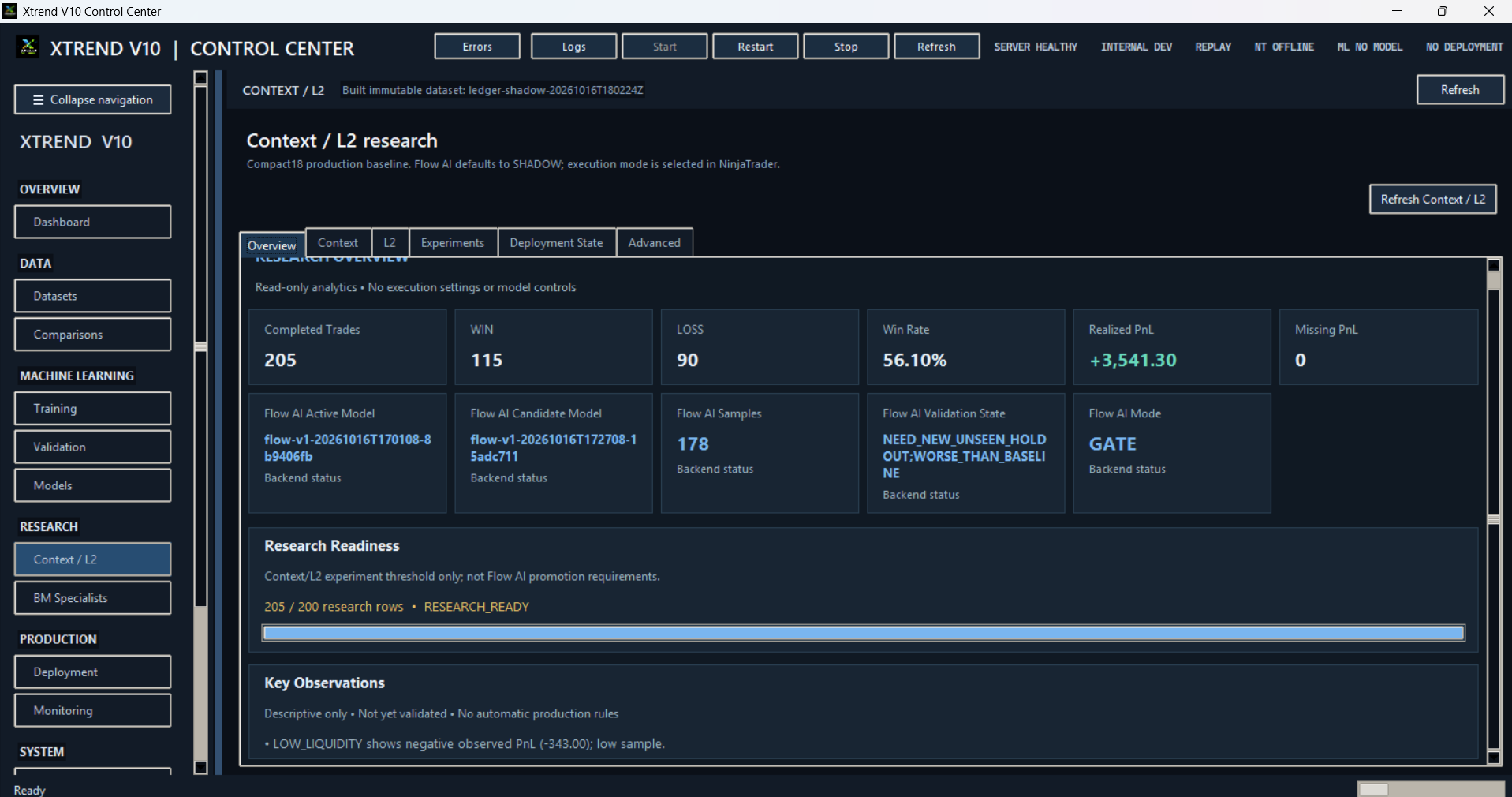Restart the server
Screen dimensions: 1512x797
755,47
